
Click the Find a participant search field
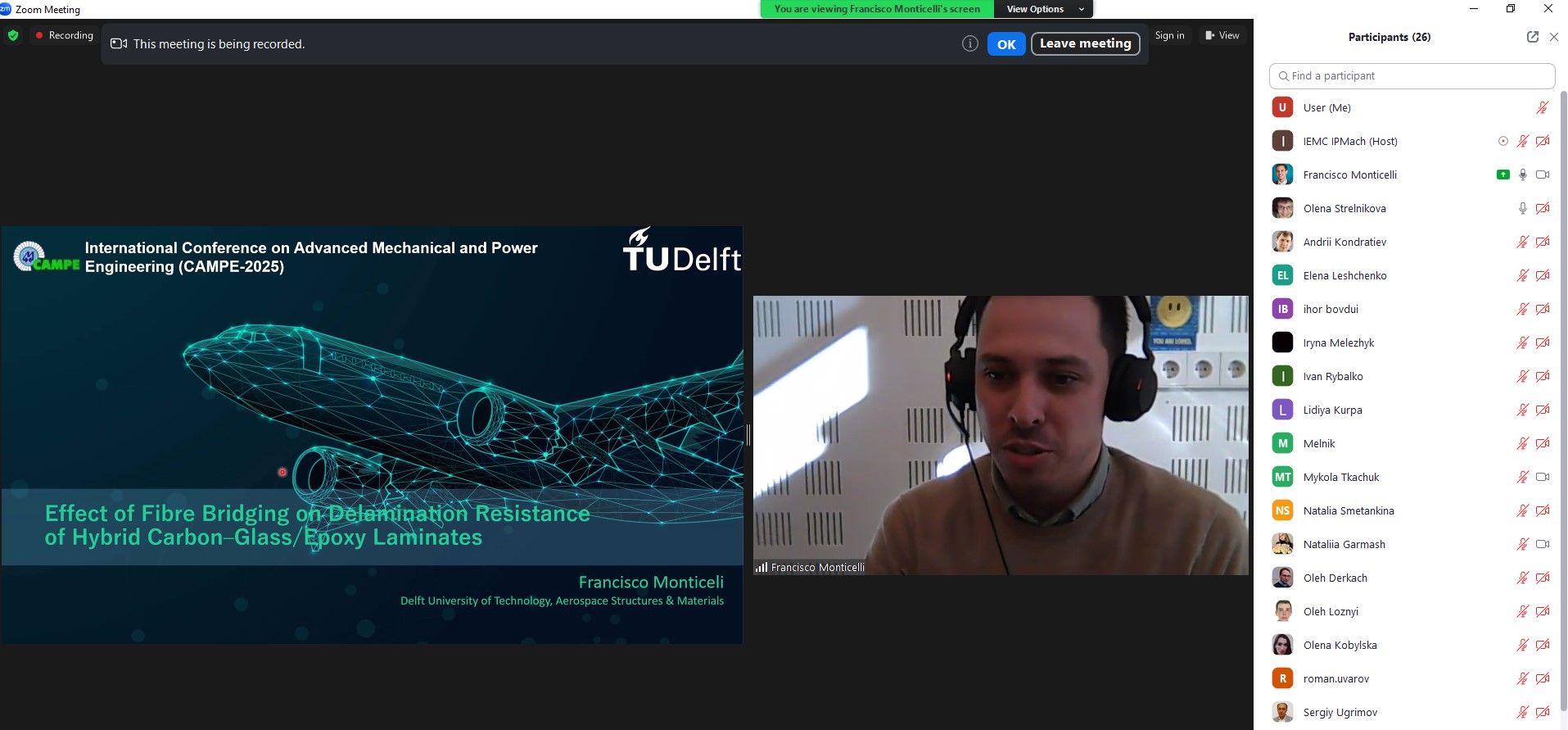coord(1412,75)
